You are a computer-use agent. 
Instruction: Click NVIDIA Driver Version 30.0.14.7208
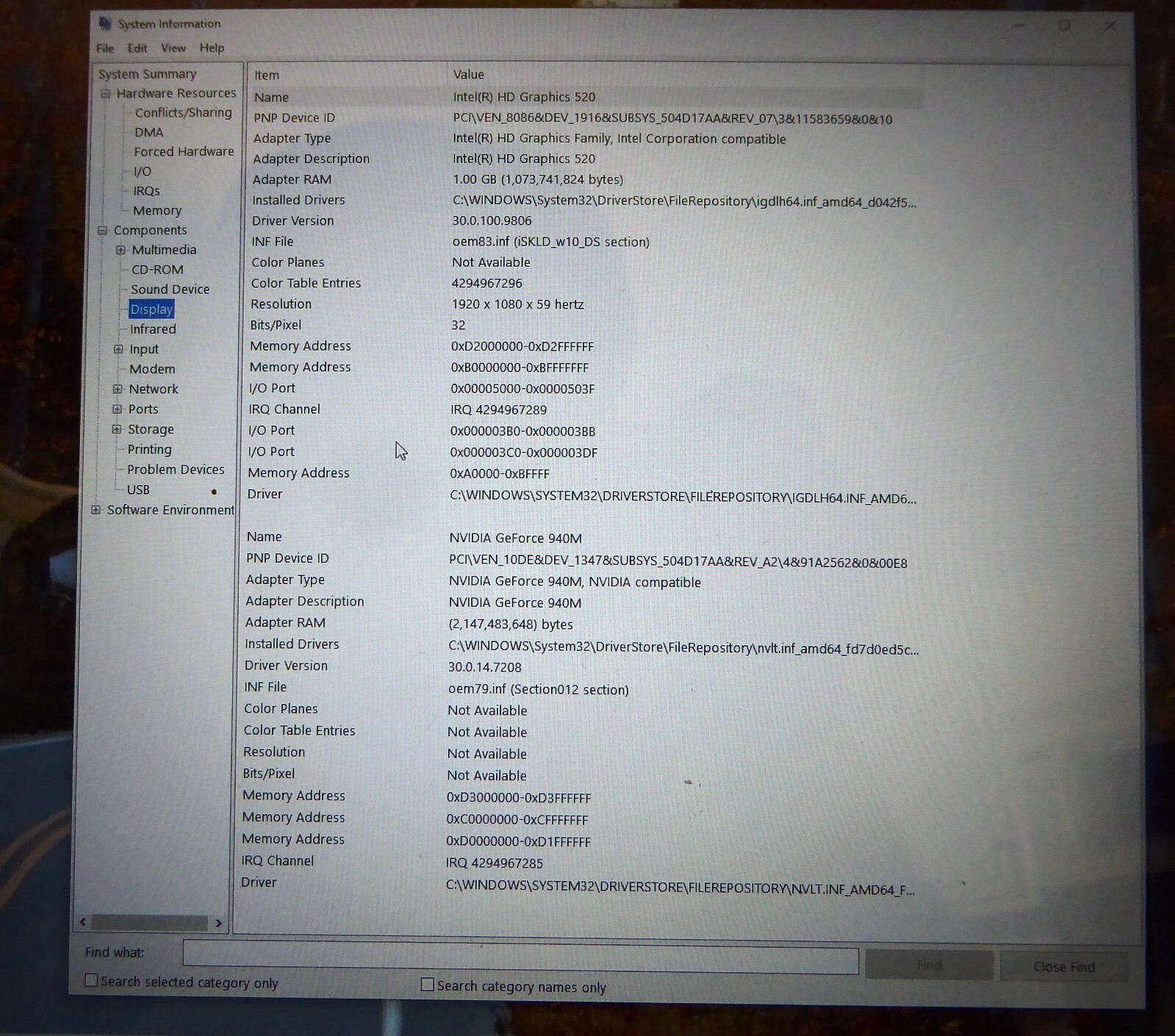pos(485,668)
